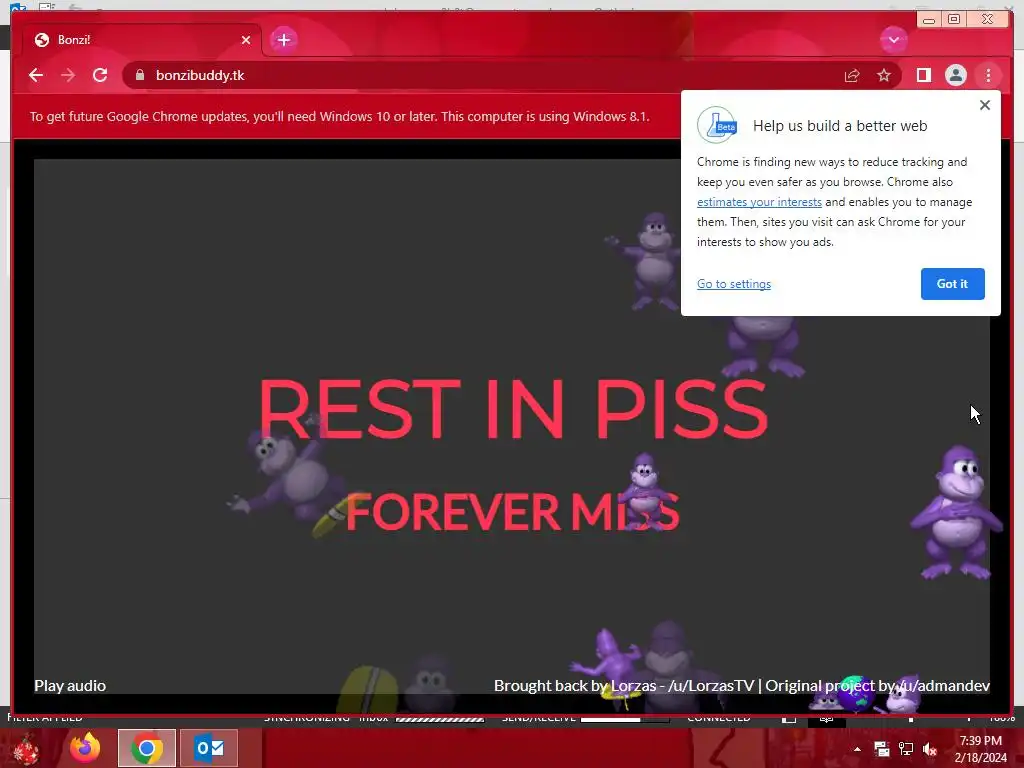The height and width of the screenshot is (768, 1024).
Task: Click the Windows 8.1 update notice text
Action: click(x=340, y=117)
